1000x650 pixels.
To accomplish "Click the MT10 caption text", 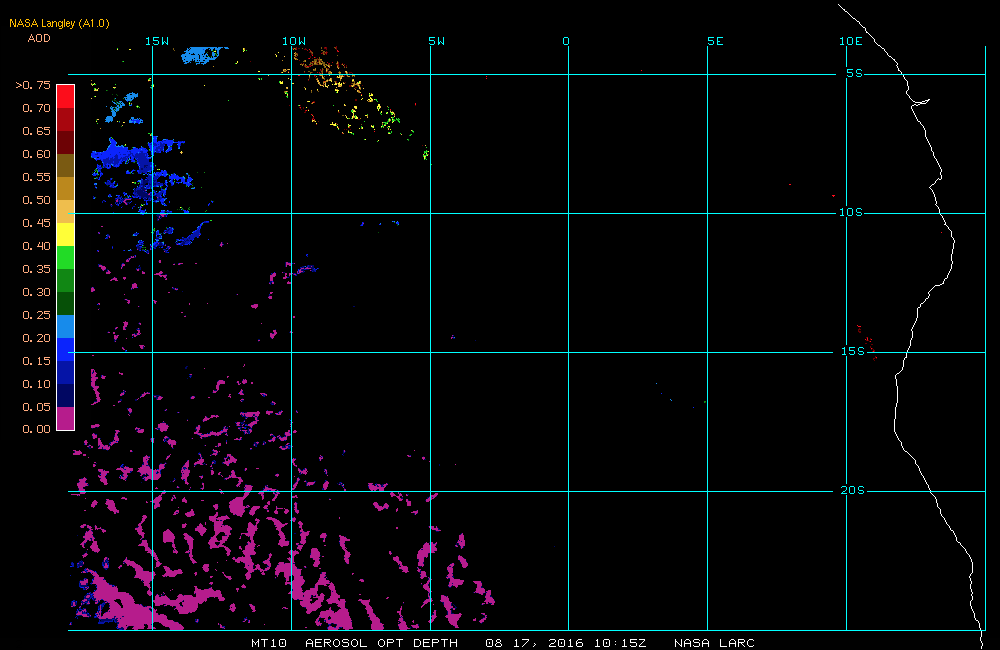I will coord(269,642).
